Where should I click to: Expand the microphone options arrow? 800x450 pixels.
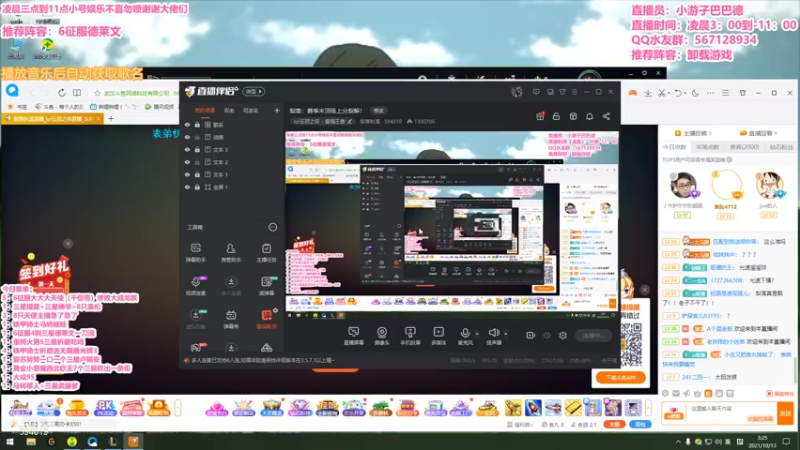pyautogui.click(x=477, y=334)
